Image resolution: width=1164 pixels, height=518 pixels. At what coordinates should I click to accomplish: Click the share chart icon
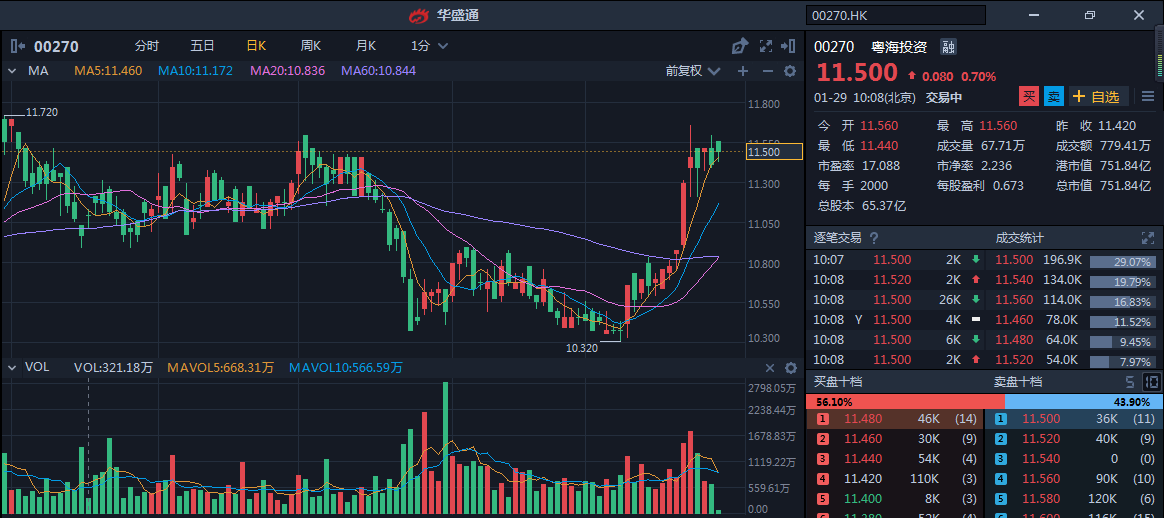[740, 46]
